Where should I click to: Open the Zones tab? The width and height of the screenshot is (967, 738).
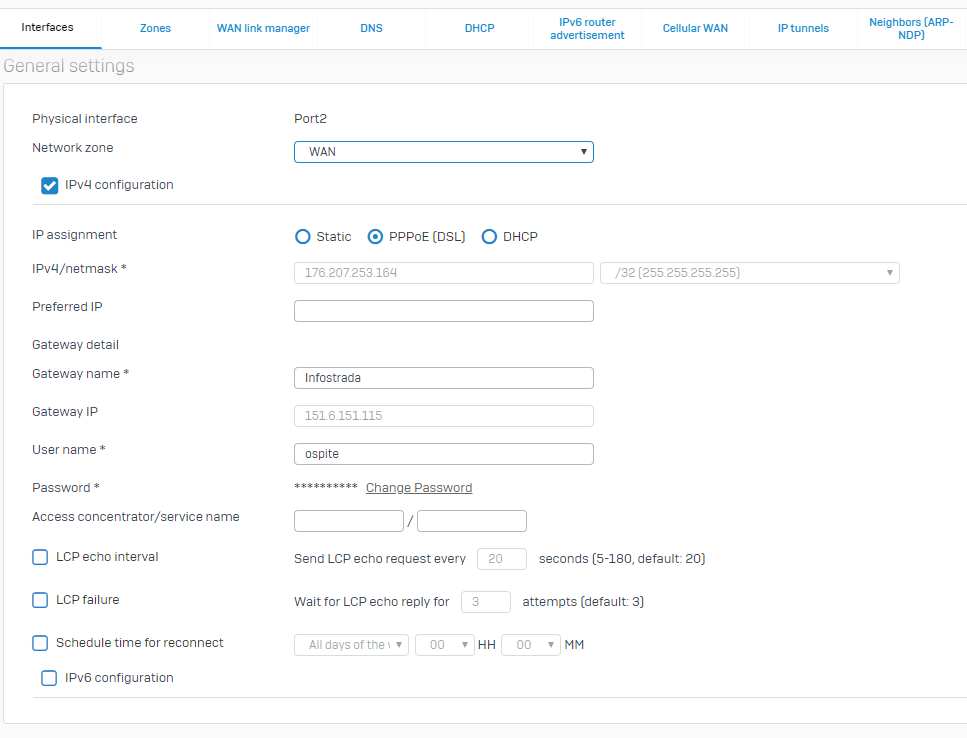(155, 28)
